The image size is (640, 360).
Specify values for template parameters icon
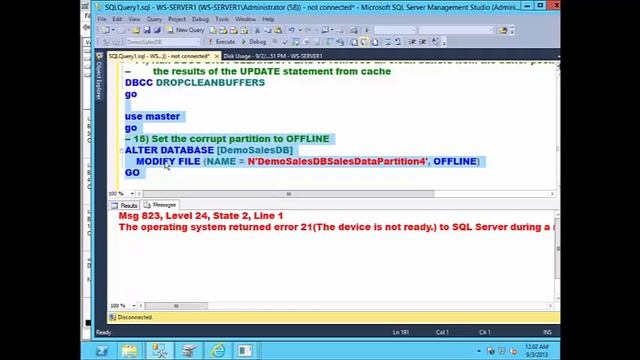tap(436, 42)
